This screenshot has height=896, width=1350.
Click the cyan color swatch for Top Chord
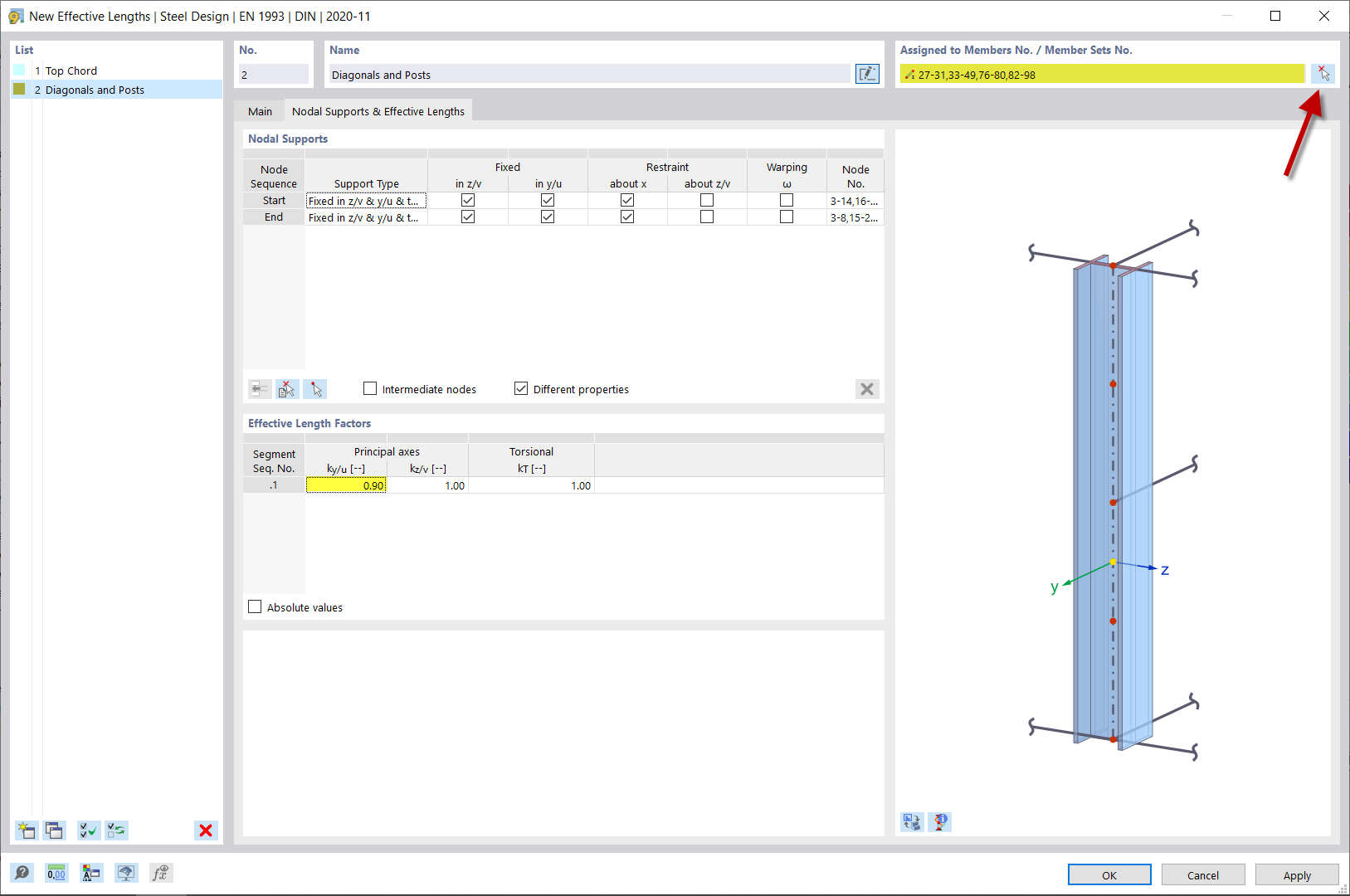coord(20,71)
